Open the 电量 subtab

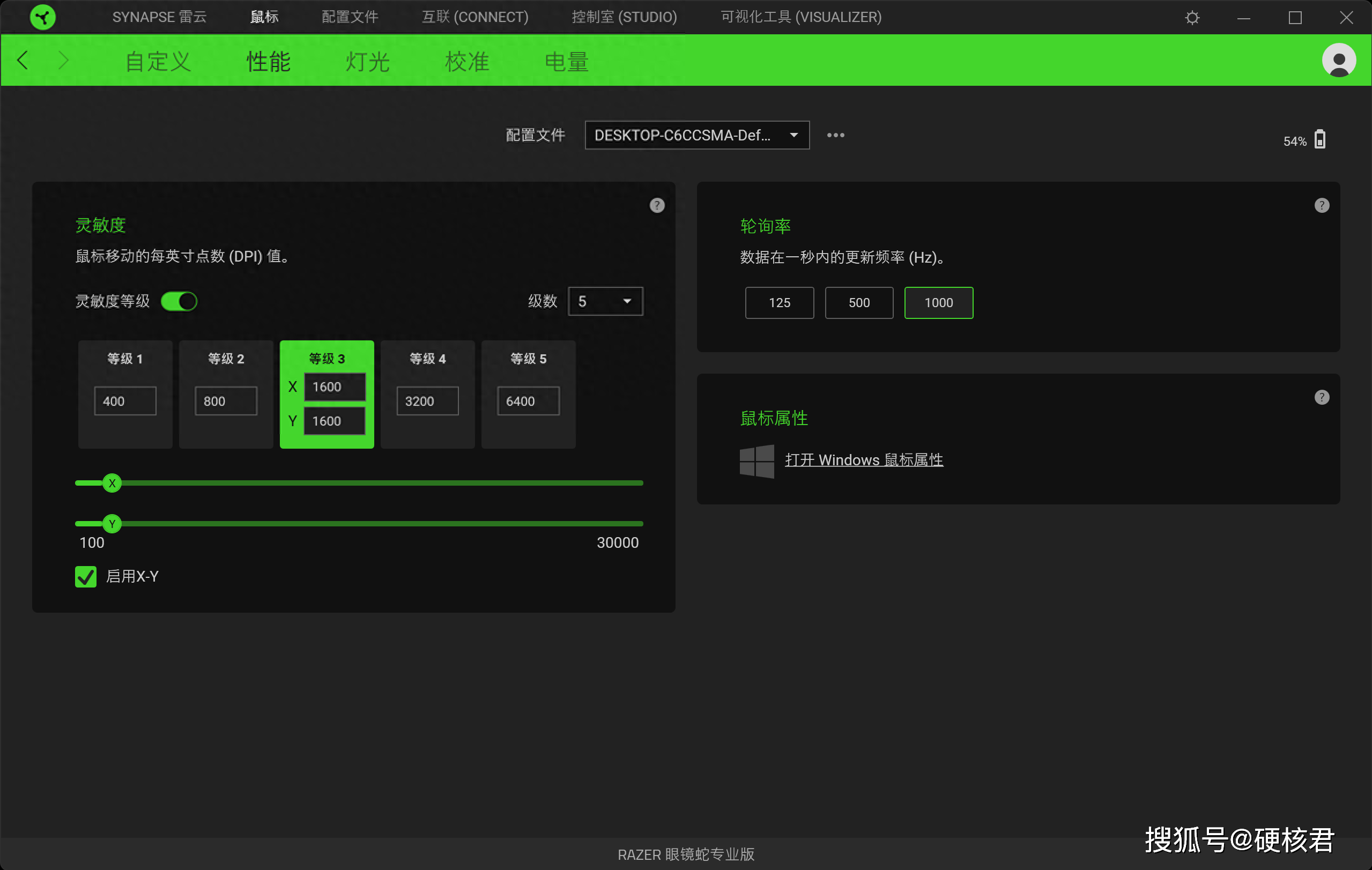click(566, 61)
